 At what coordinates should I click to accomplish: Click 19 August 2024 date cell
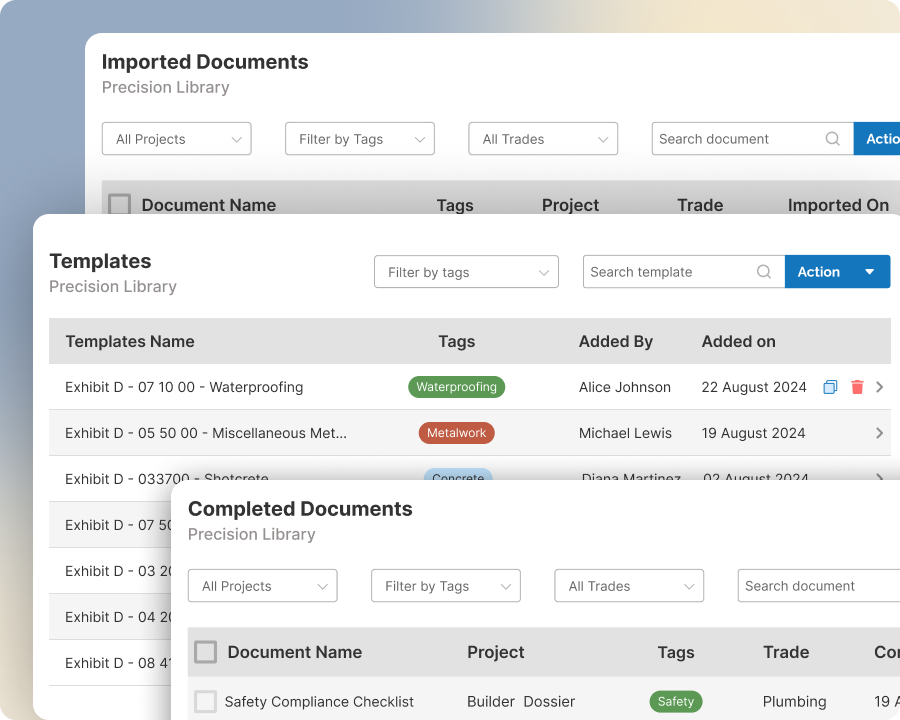tap(753, 433)
